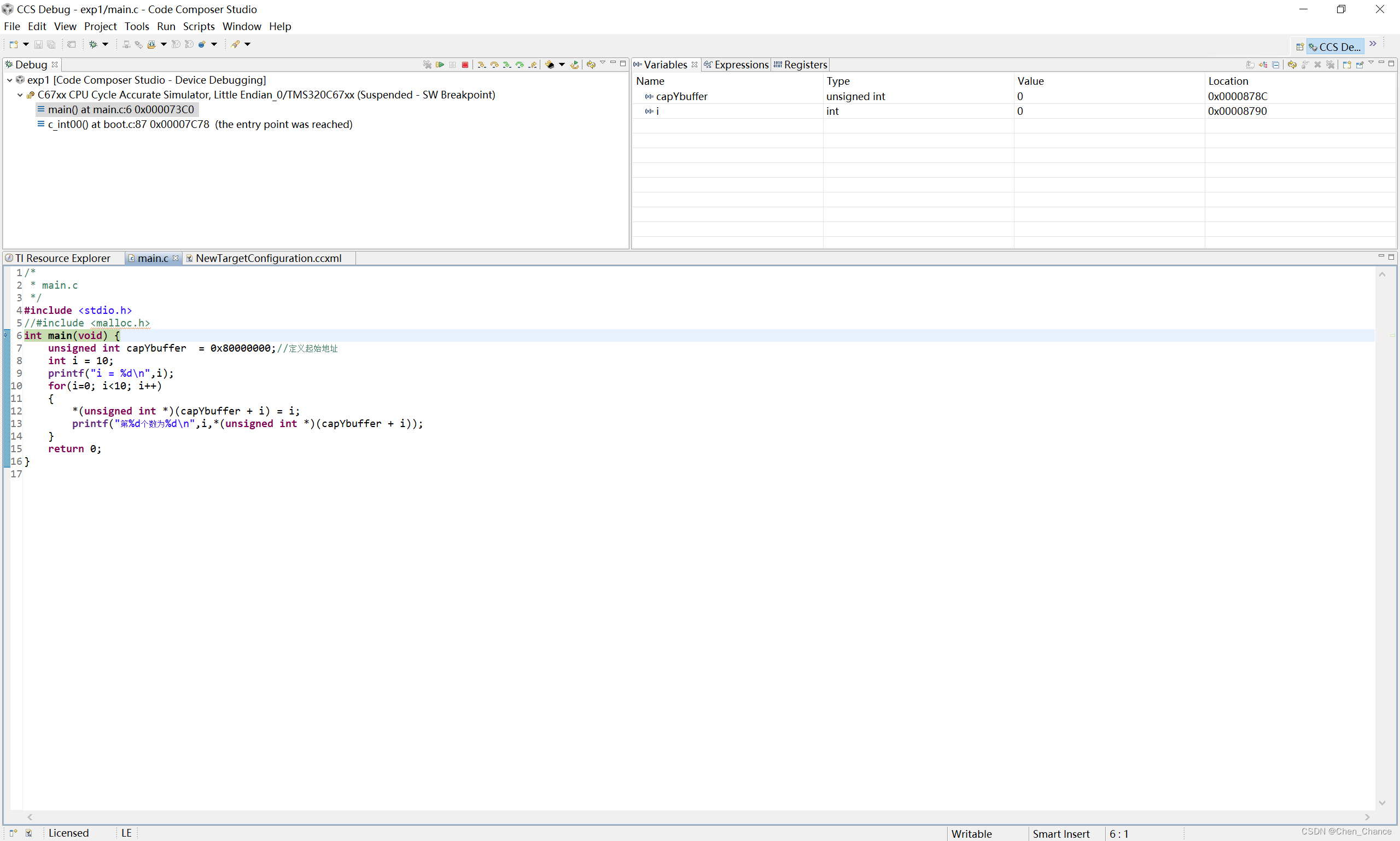Toggle Assembly Step Into mode icon
1400x841 pixels.
[507, 65]
